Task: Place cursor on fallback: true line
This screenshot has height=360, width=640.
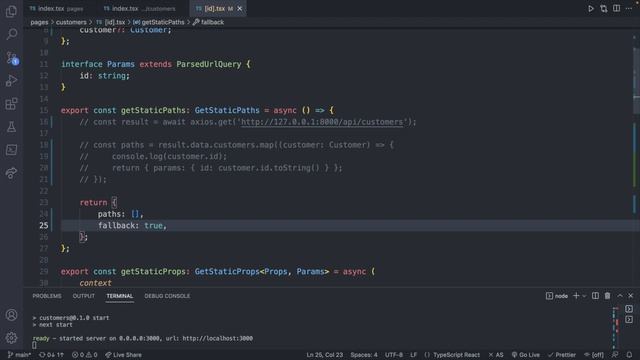Action: click(132, 225)
